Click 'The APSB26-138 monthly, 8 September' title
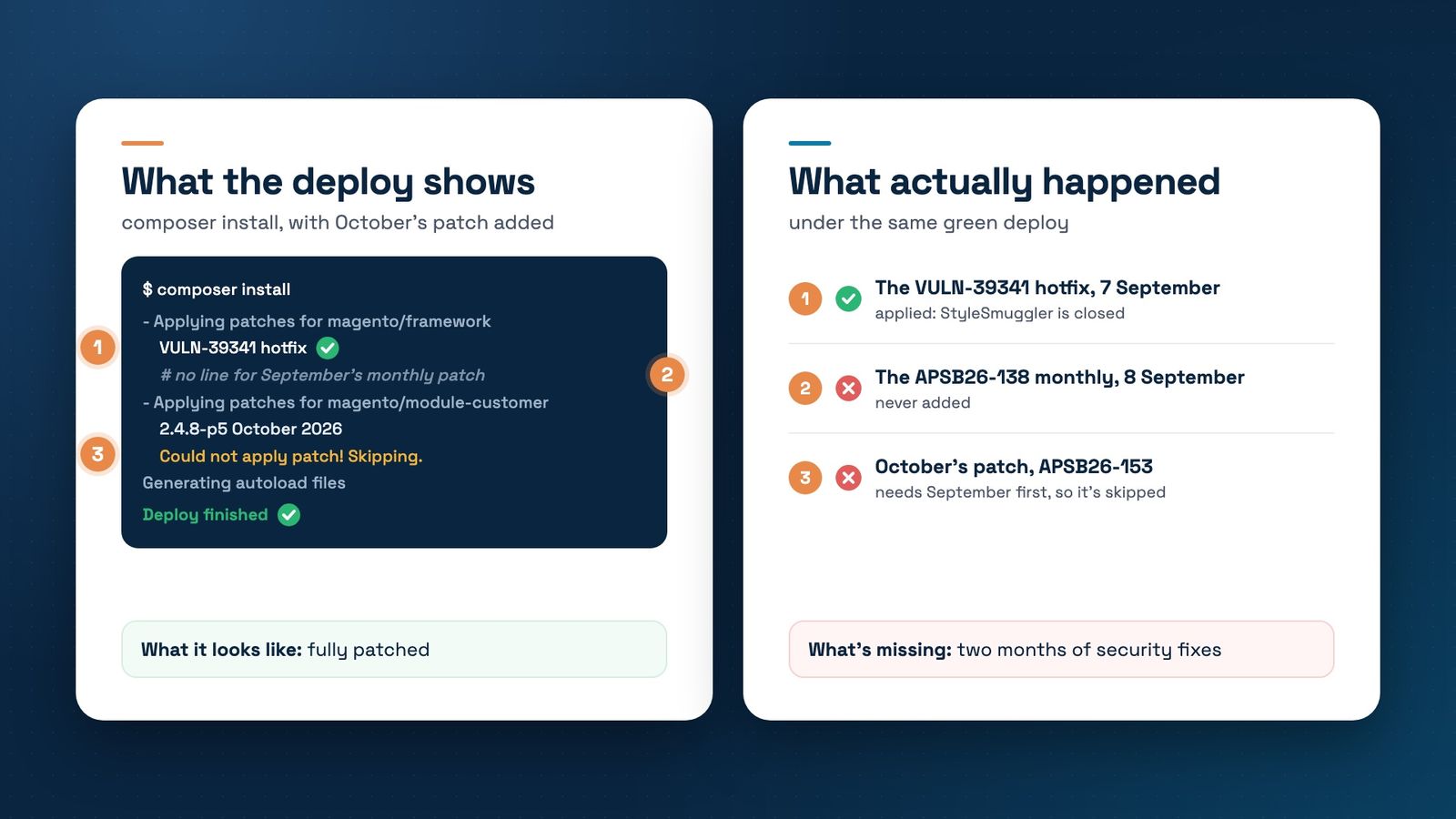The width and height of the screenshot is (1456, 819). pos(1060,378)
